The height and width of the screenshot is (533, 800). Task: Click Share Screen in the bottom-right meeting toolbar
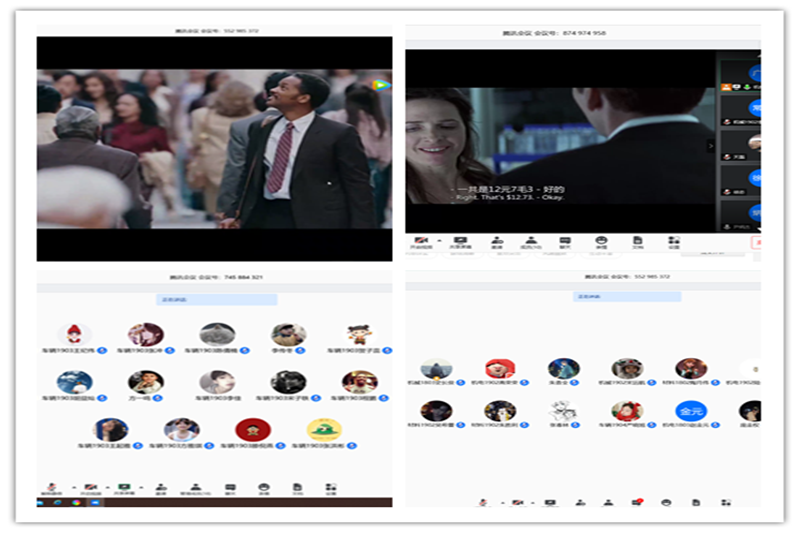click(x=550, y=503)
